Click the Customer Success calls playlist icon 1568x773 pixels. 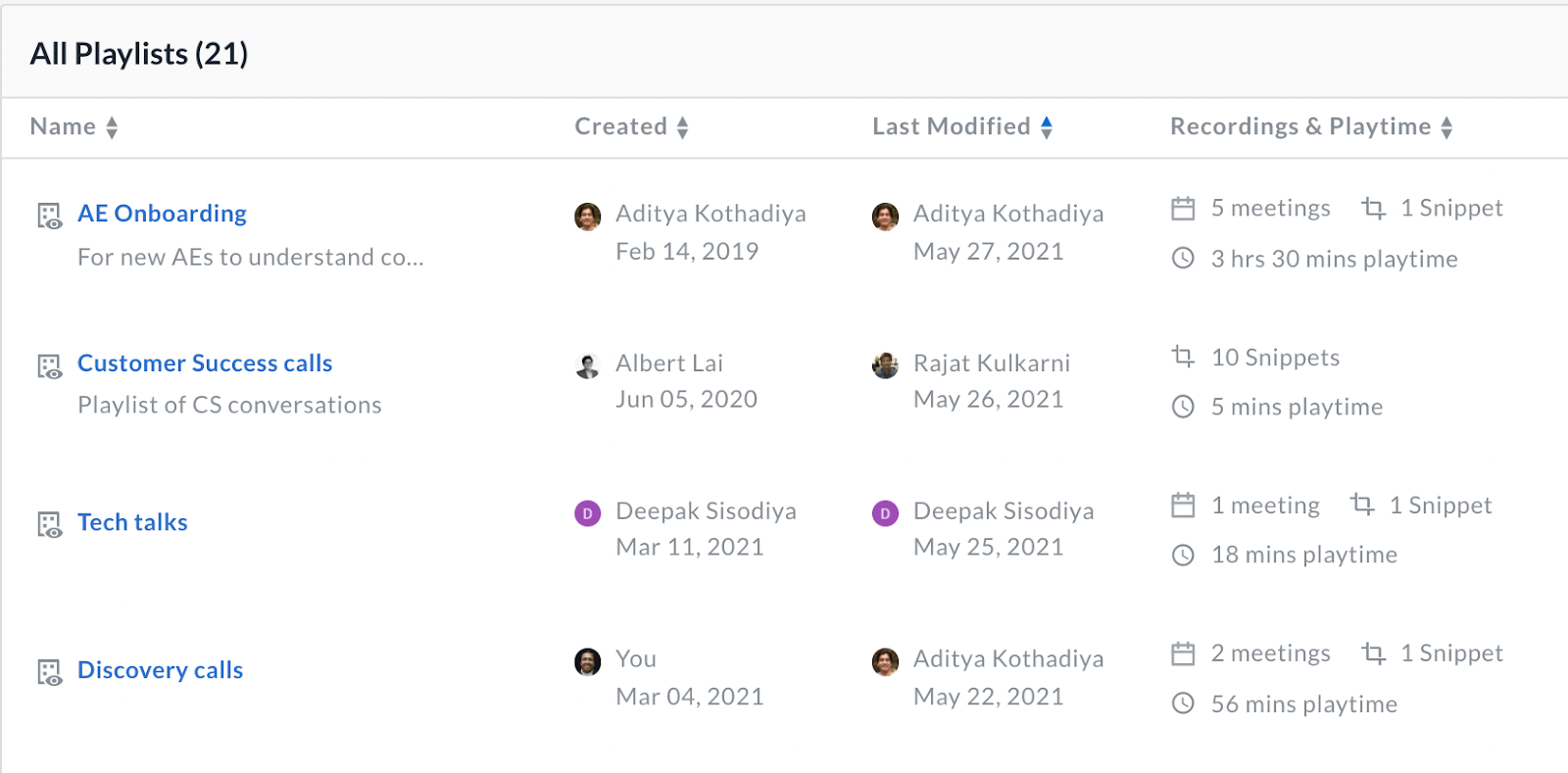coord(49,366)
